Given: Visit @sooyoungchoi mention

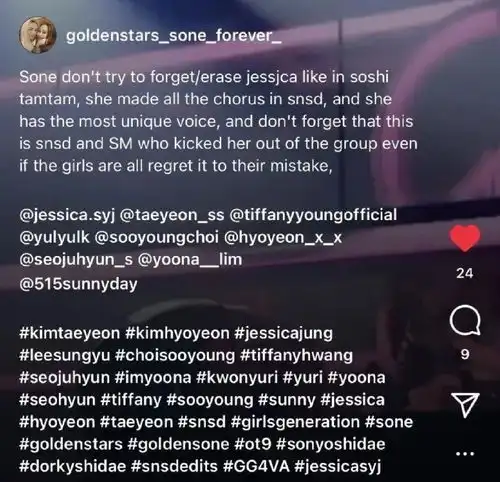Looking at the screenshot, I should pyautogui.click(x=157, y=238).
